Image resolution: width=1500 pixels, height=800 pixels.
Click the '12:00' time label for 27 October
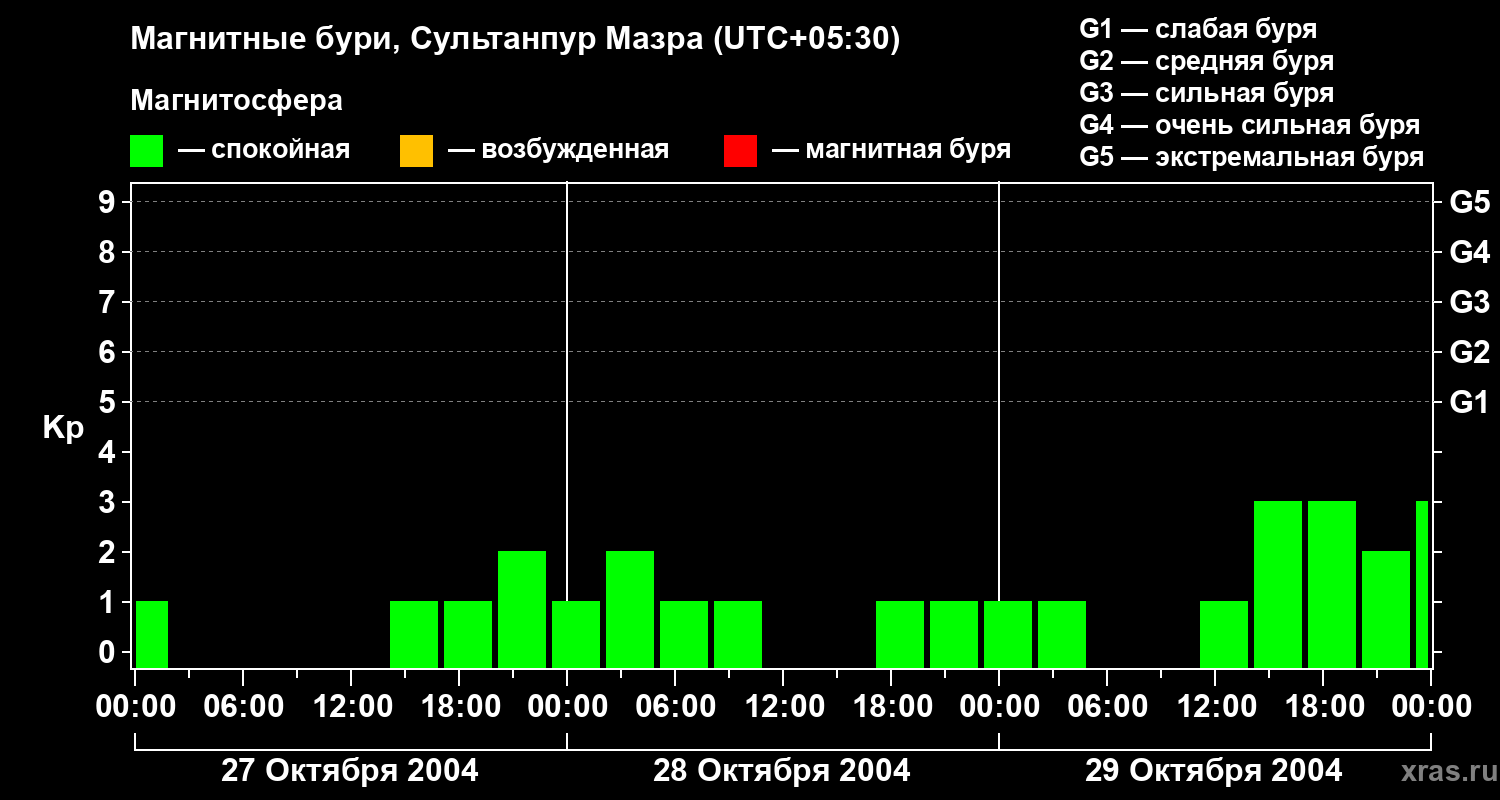click(x=351, y=706)
